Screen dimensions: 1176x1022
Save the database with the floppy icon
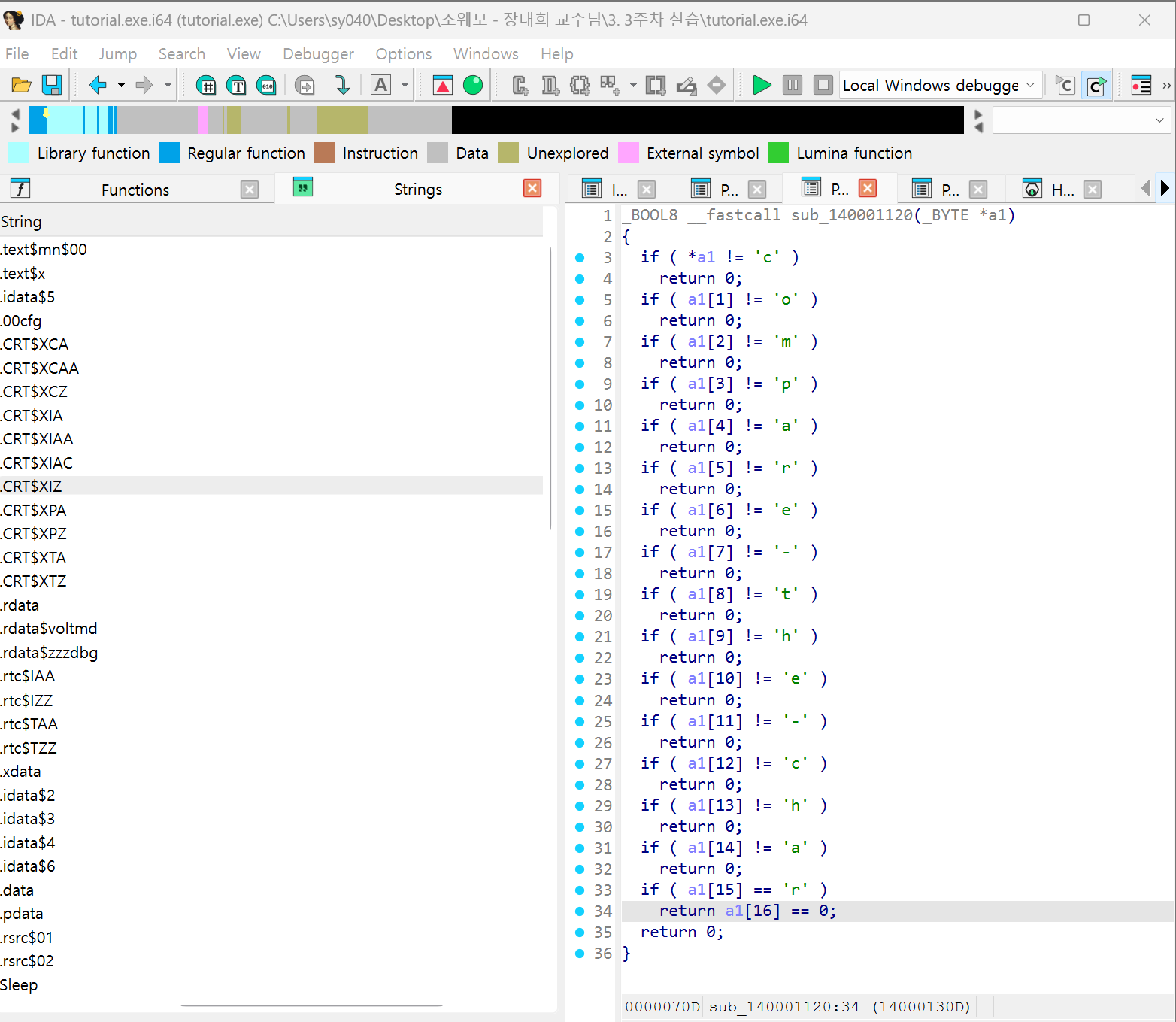pyautogui.click(x=52, y=85)
